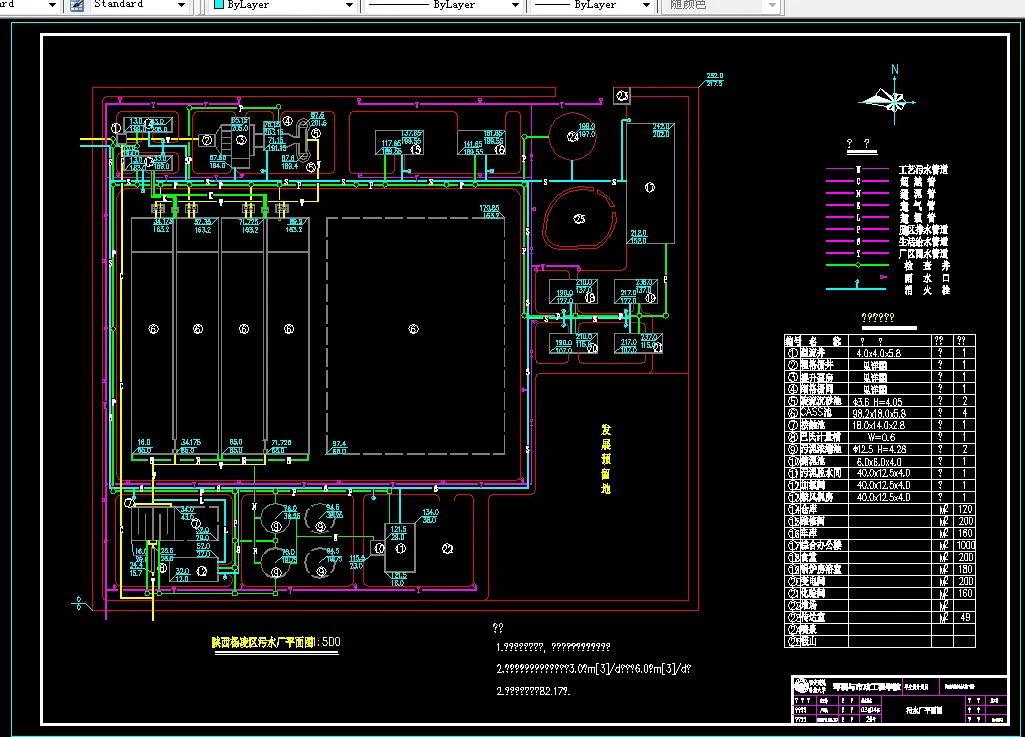Select table cell 'φ12.5 H=4.28'
The width and height of the screenshot is (1025, 737).
point(881,449)
